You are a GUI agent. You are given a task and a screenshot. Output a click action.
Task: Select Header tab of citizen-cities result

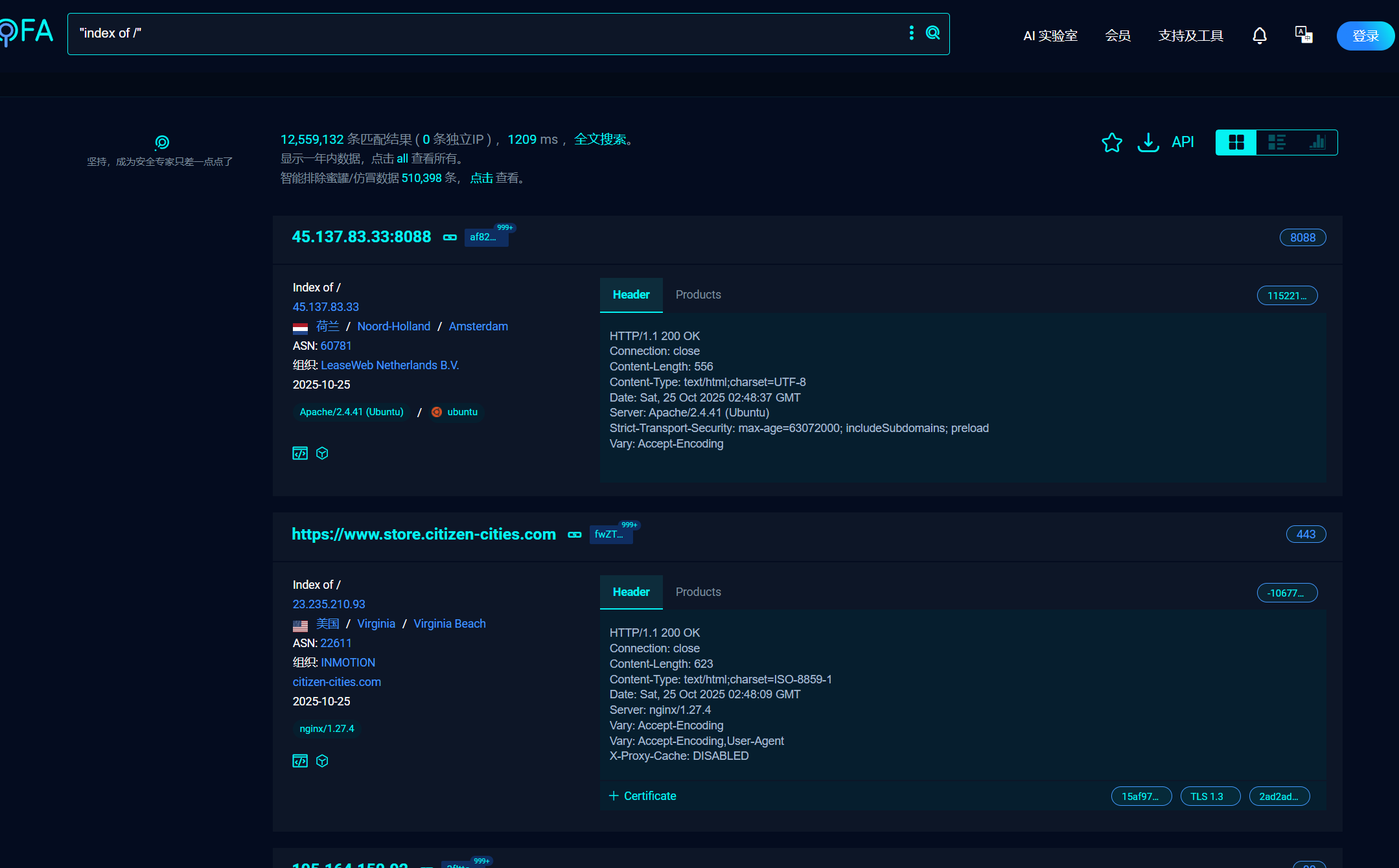pos(630,592)
